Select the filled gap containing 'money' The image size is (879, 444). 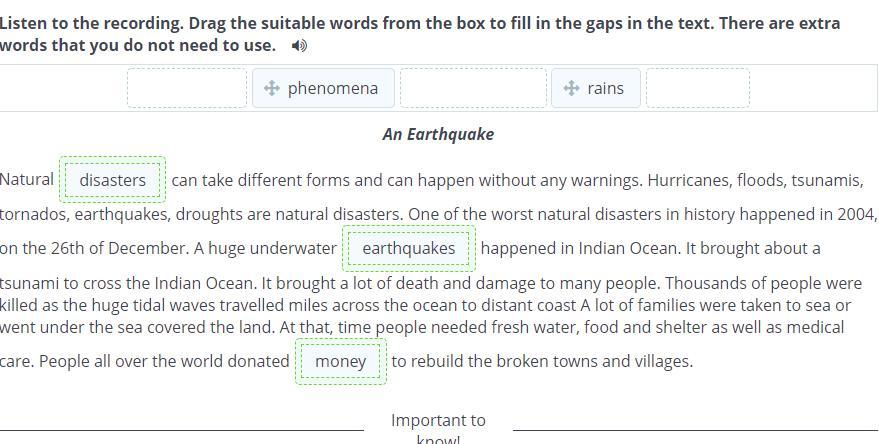pos(341,362)
